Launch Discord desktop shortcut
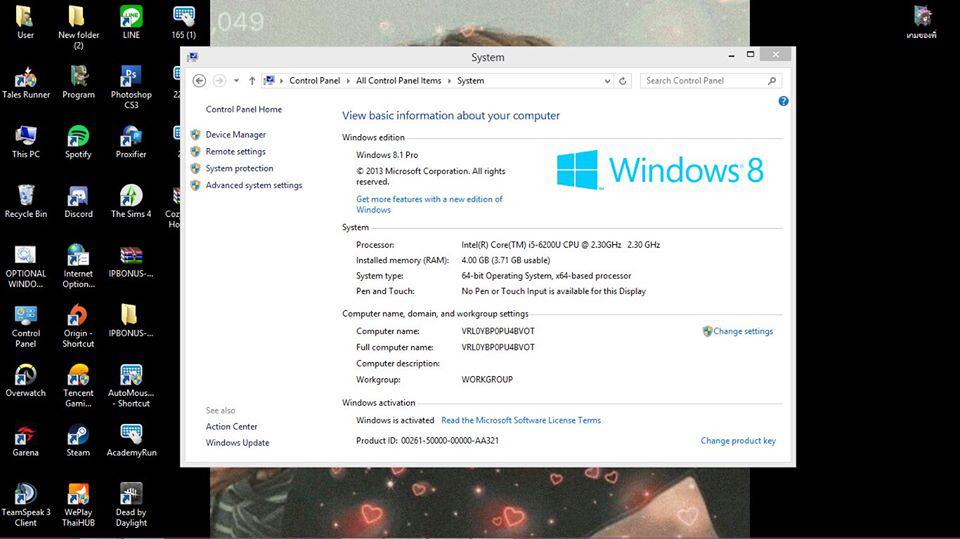Screen dimensions: 960x539 click(x=78, y=201)
